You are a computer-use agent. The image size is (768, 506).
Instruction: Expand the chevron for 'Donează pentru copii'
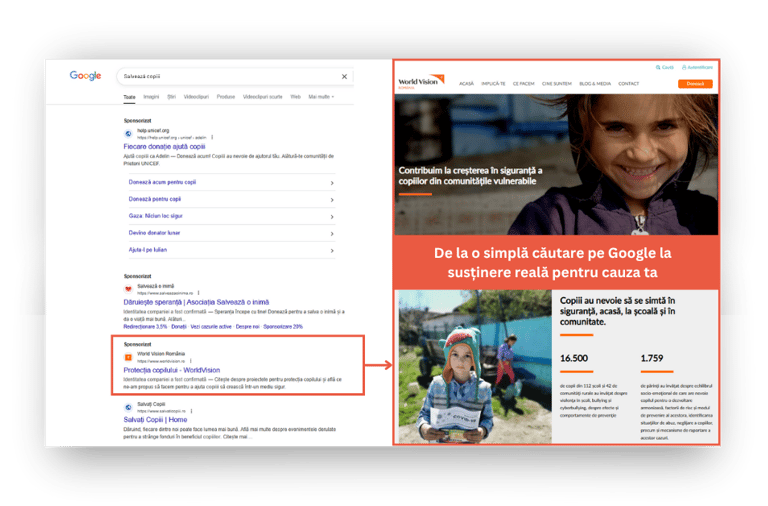[332, 200]
